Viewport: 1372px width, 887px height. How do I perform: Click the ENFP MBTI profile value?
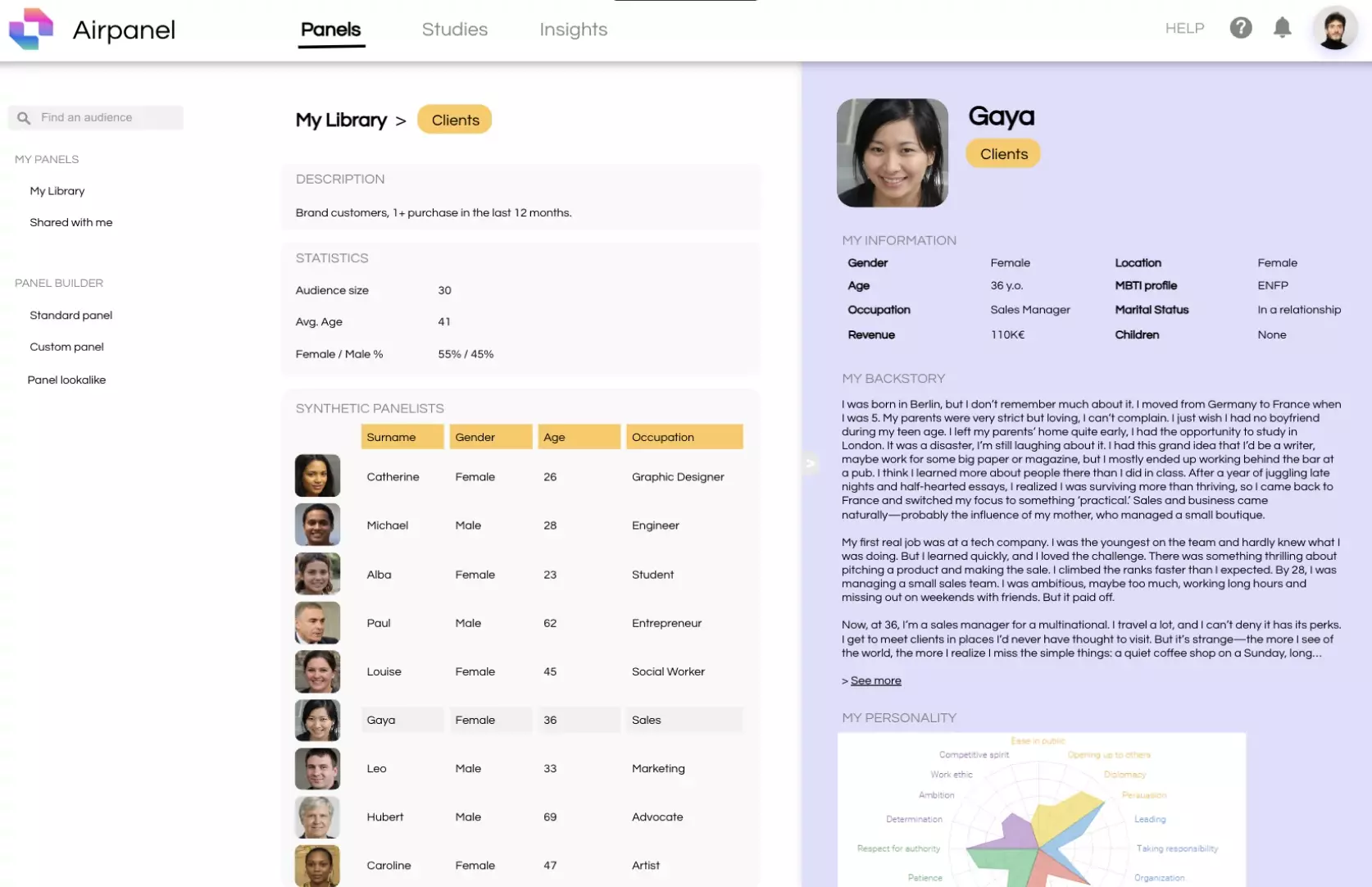(1273, 285)
